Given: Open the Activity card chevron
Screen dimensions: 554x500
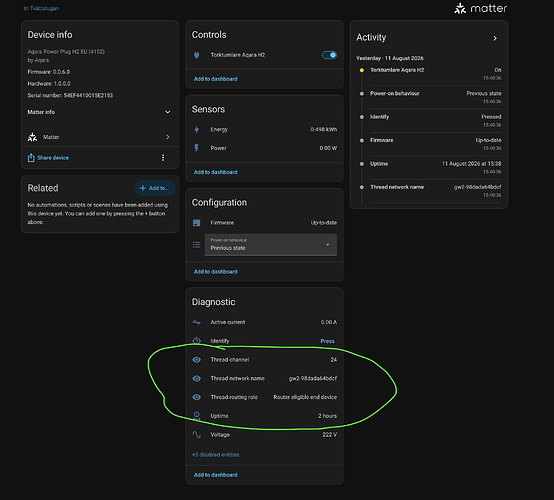Looking at the screenshot, I should click(495, 38).
